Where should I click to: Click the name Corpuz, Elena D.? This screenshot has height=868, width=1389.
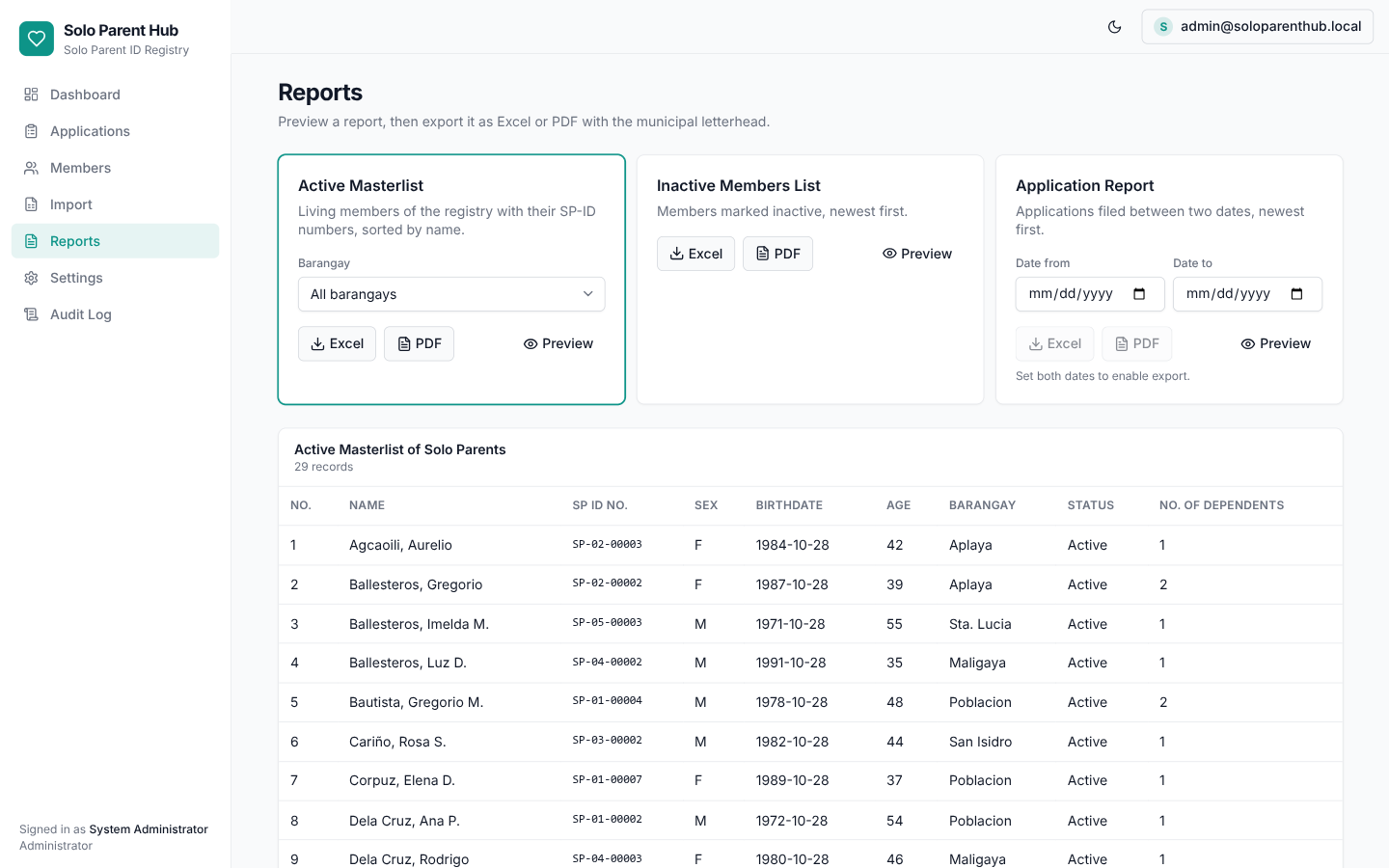[402, 780]
